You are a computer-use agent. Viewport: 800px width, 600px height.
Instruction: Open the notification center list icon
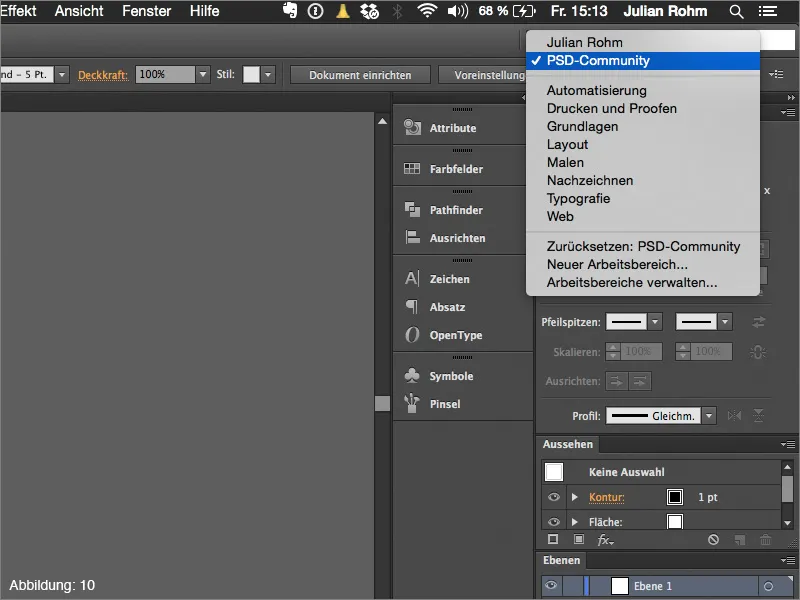click(767, 11)
